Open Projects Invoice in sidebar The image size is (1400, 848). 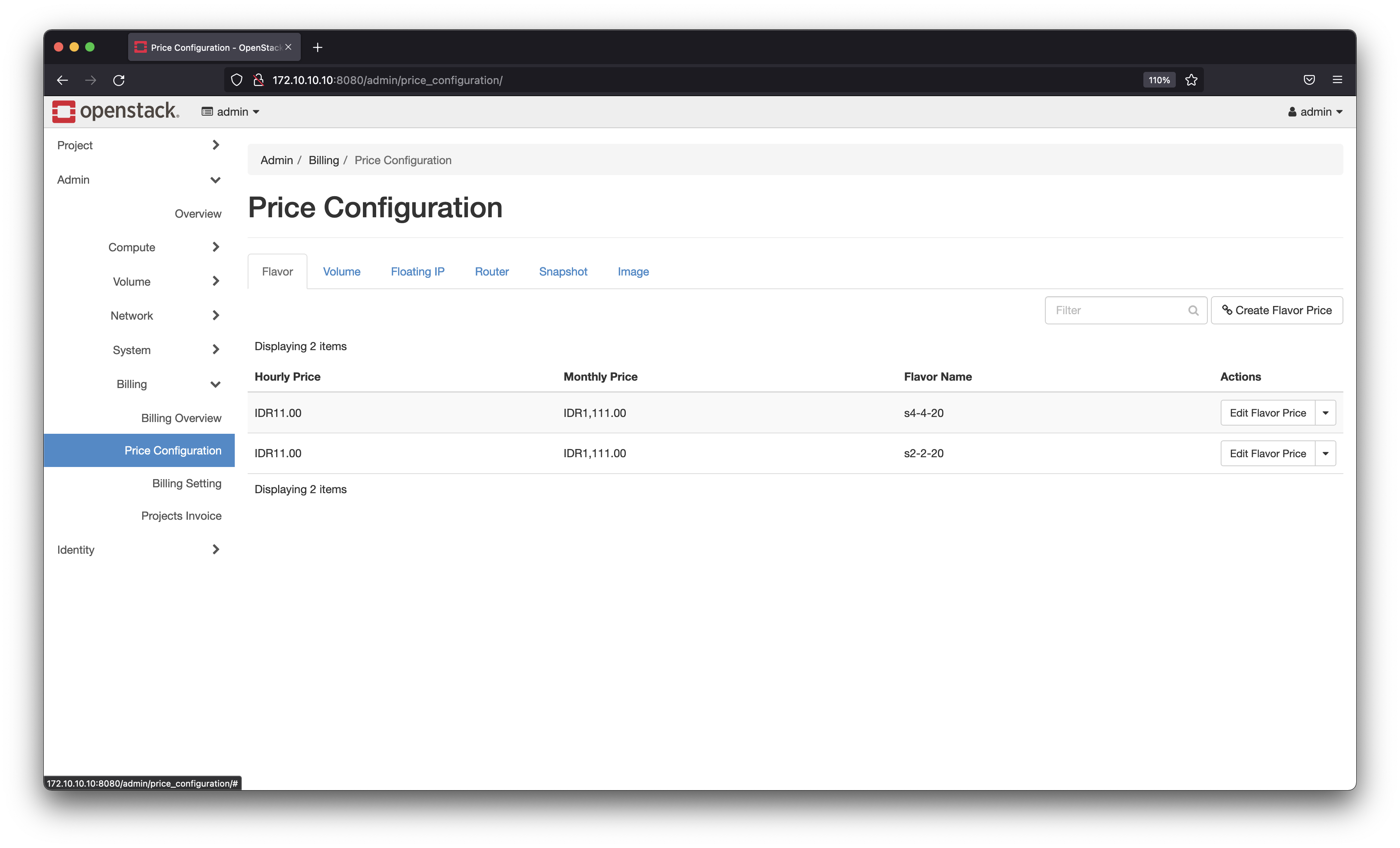tap(181, 516)
